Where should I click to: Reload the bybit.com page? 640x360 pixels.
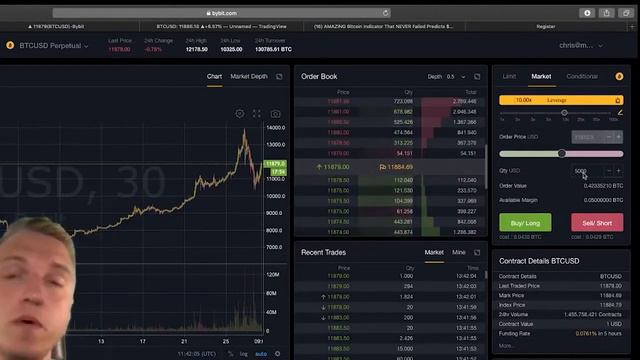pyautogui.click(x=385, y=13)
